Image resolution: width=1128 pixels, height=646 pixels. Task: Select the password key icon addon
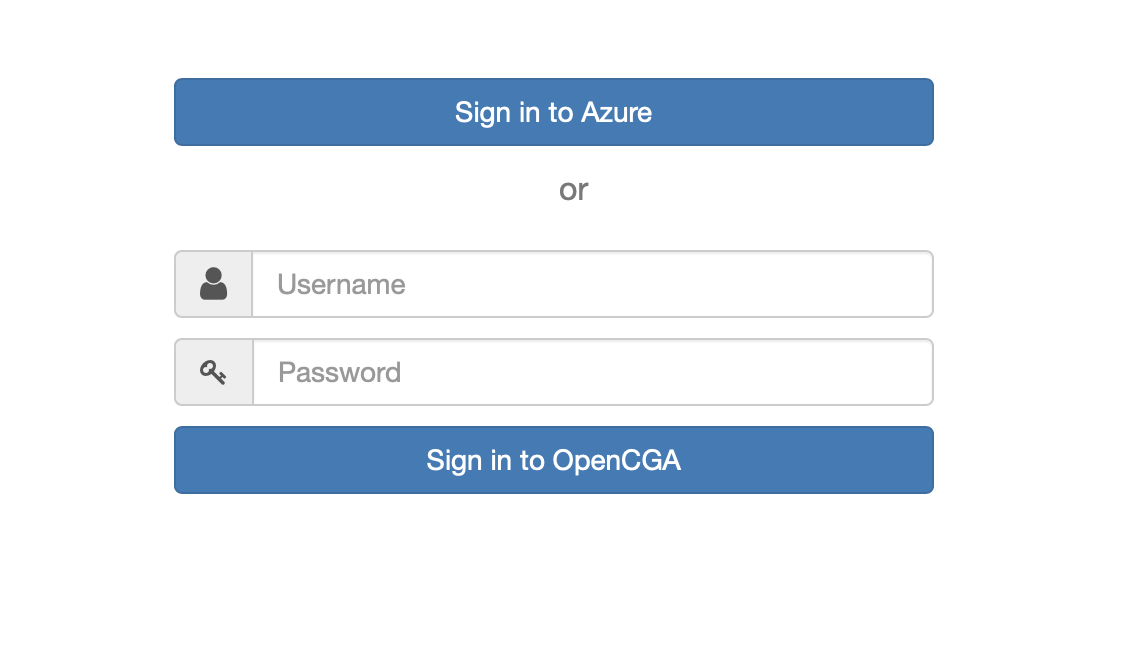click(213, 372)
